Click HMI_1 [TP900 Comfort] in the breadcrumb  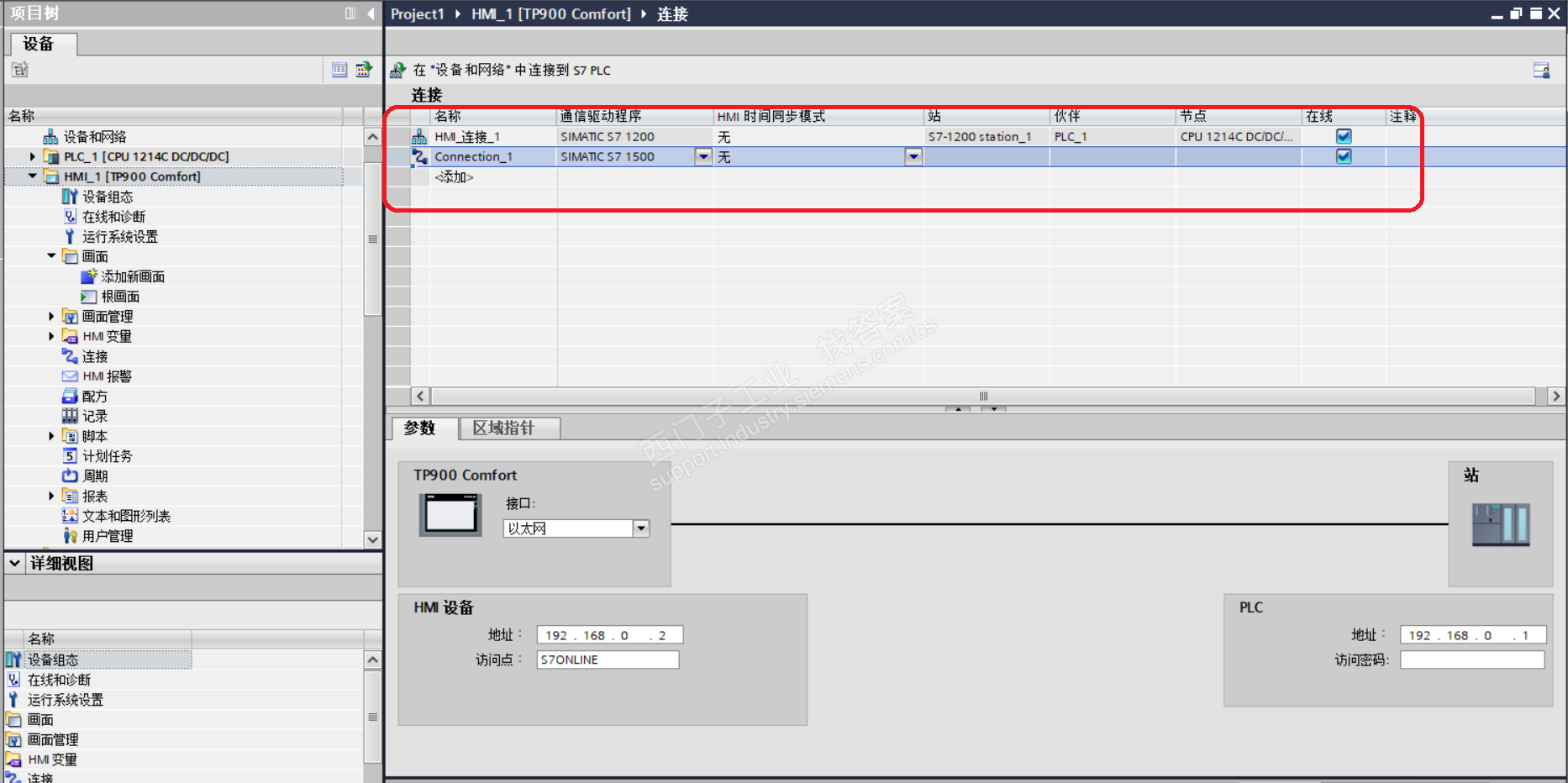[x=551, y=14]
